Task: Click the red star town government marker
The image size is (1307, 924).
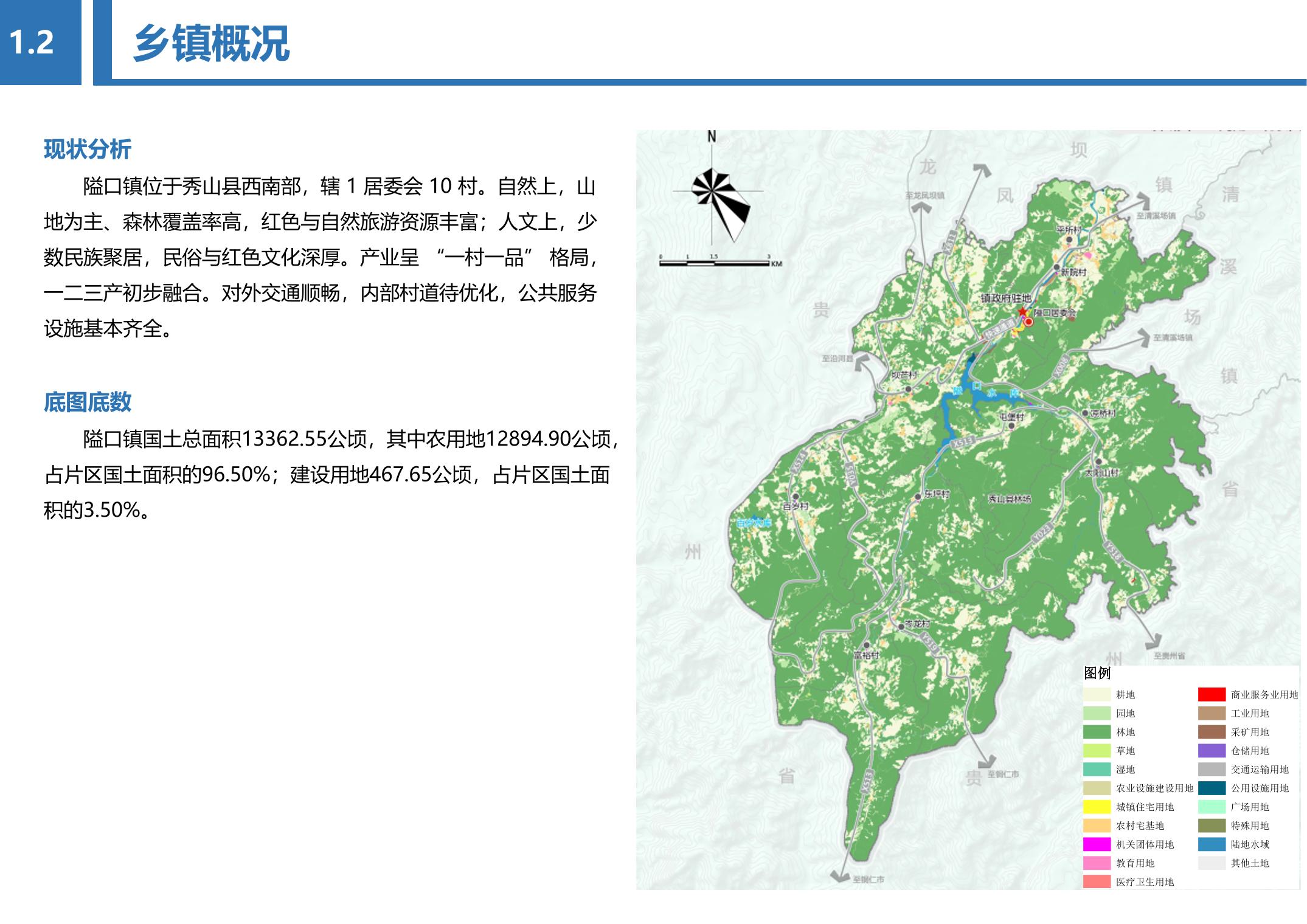Action: (1022, 312)
